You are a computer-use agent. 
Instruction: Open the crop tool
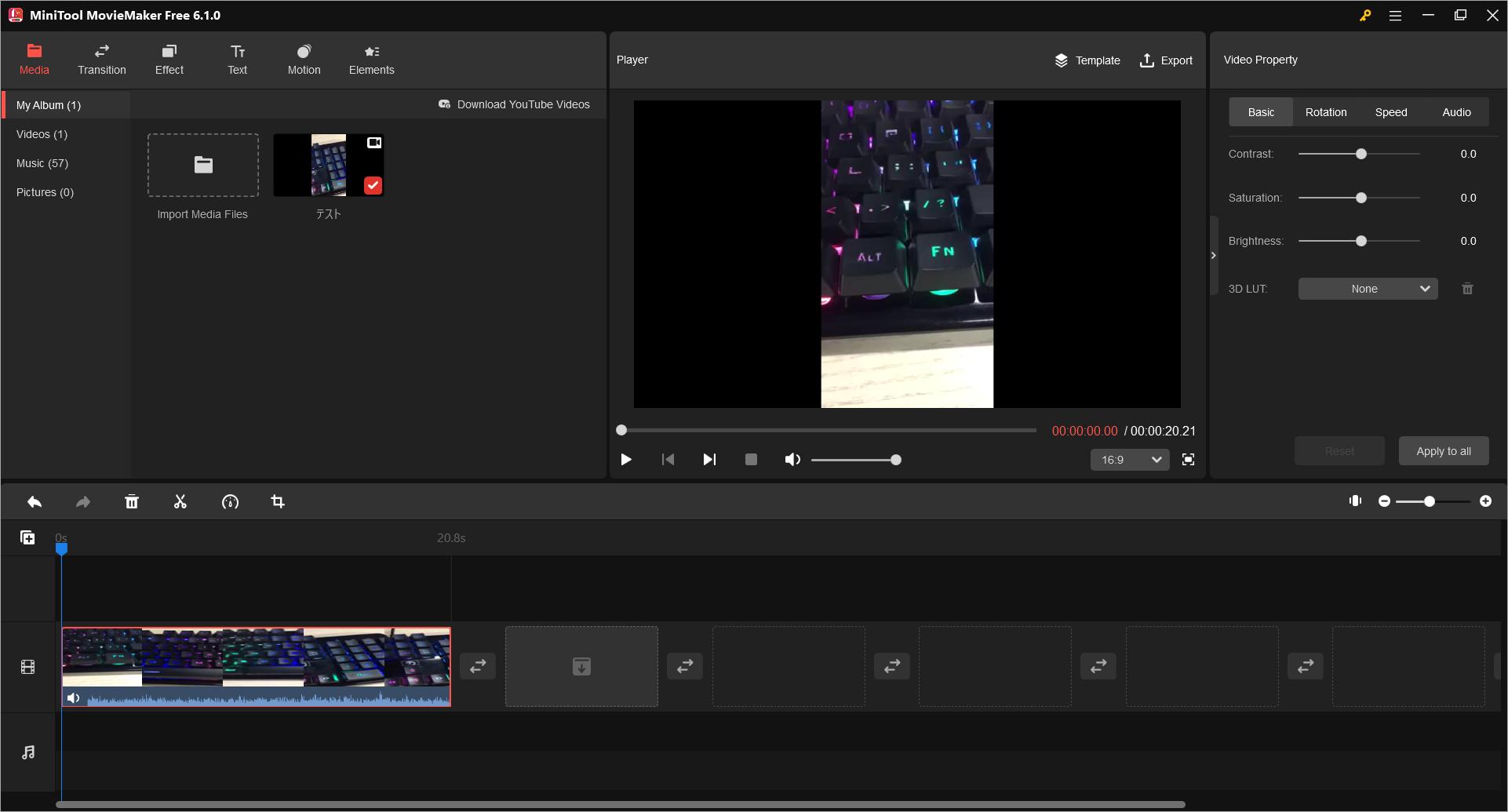[278, 501]
